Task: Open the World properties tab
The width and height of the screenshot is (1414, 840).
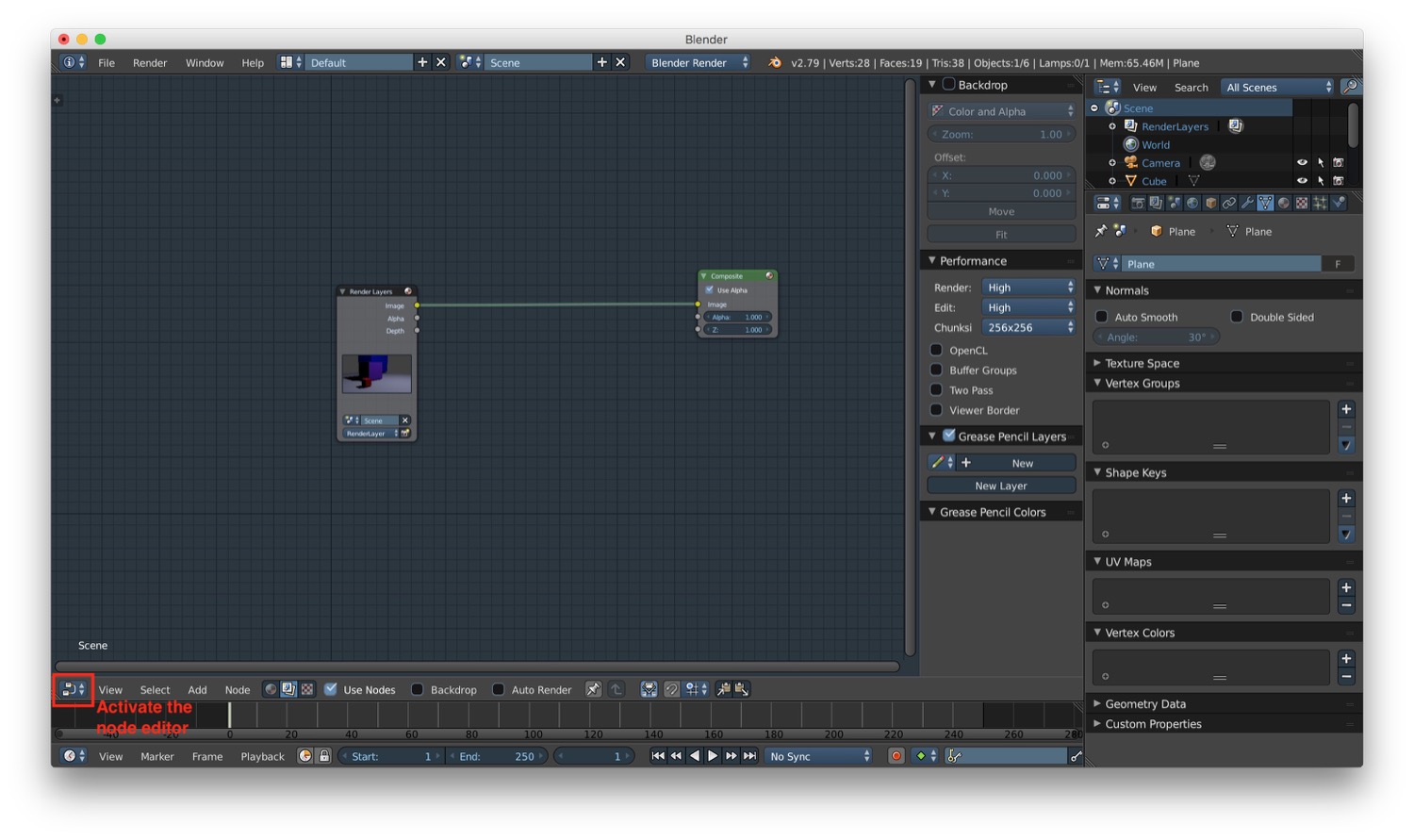Action: point(1192,203)
